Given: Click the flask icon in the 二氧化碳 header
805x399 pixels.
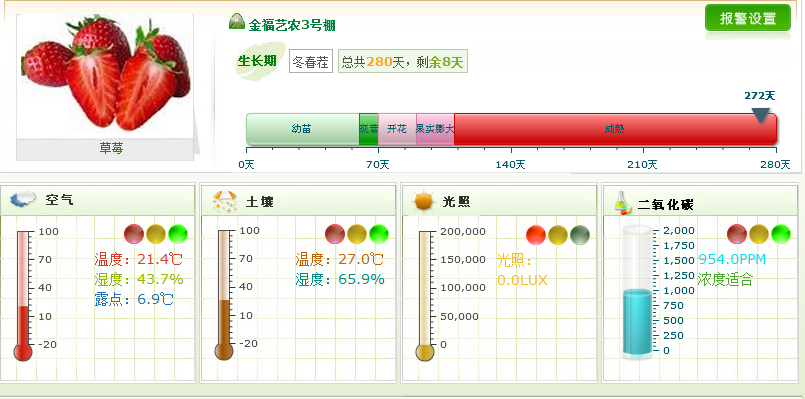Looking at the screenshot, I should point(622,202).
